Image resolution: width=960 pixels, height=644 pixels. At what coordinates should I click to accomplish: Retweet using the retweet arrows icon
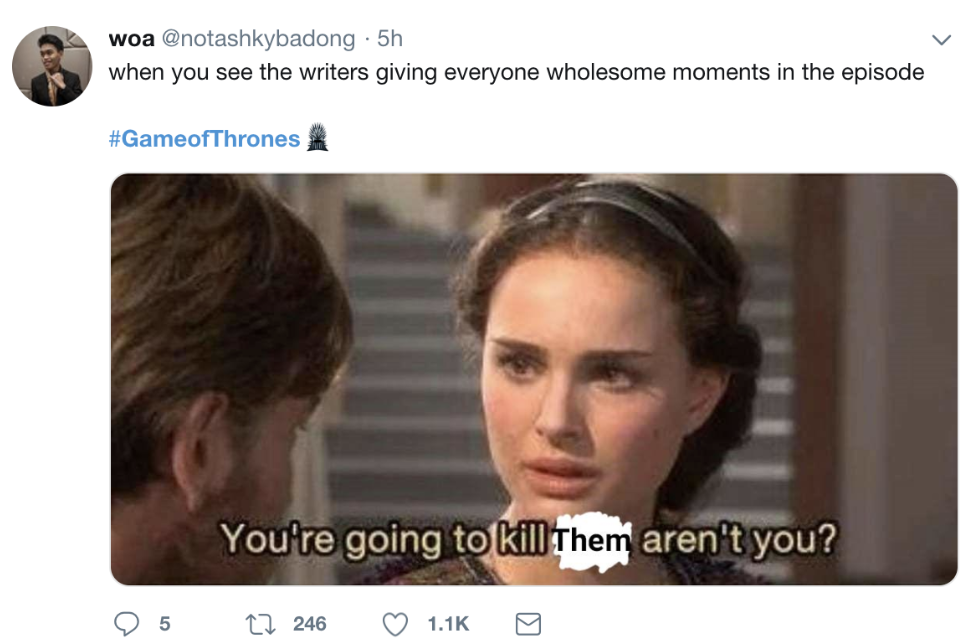pos(260,624)
